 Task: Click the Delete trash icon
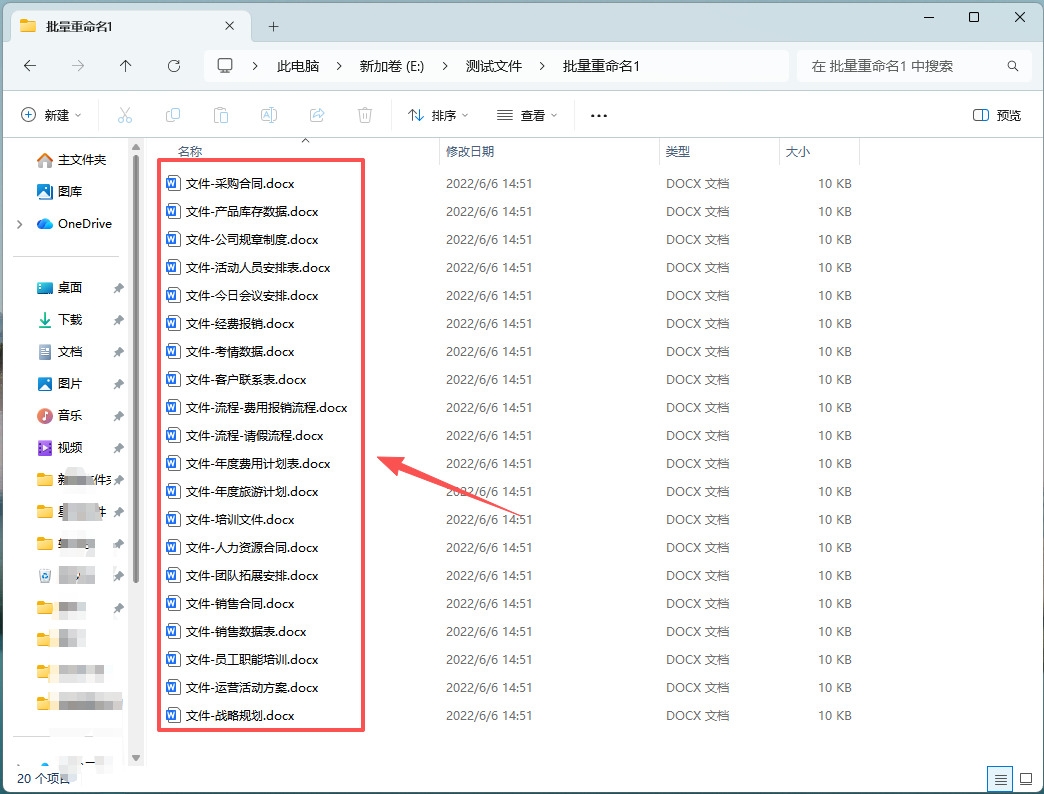click(x=365, y=115)
